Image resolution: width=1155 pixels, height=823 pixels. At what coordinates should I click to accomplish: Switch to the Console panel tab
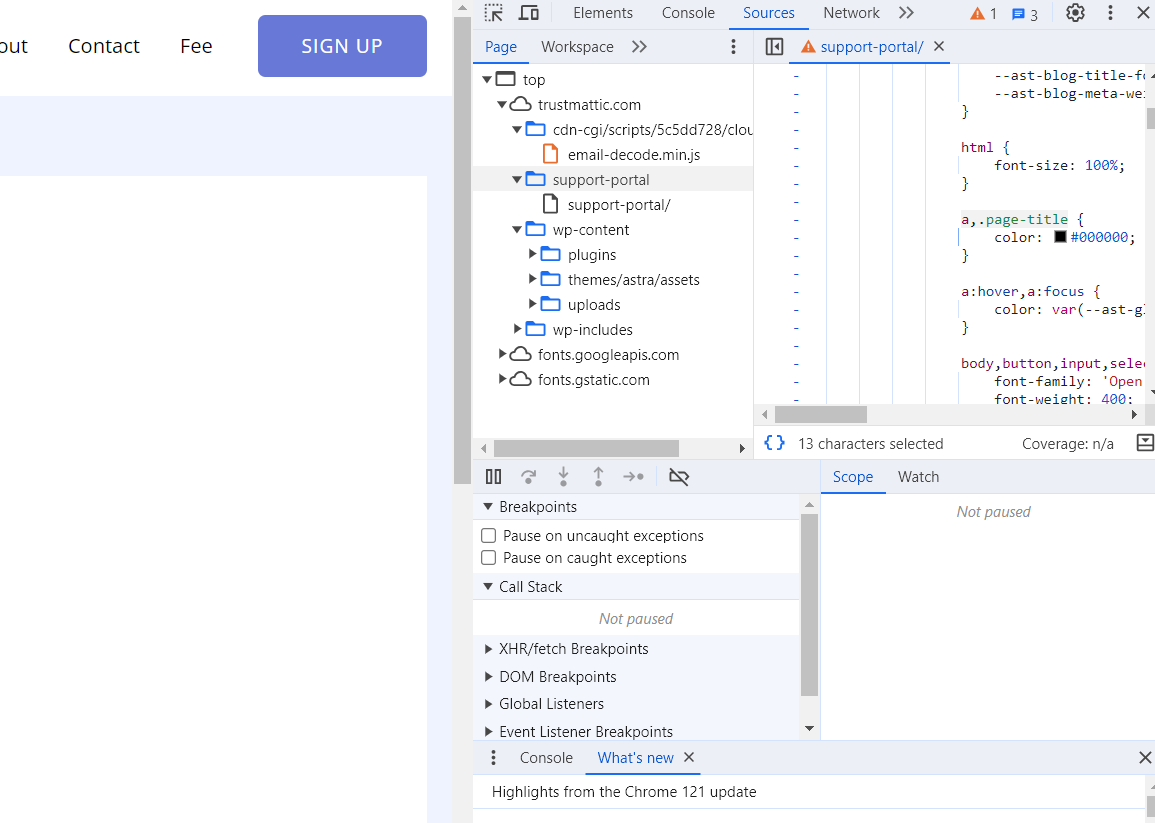click(x=688, y=13)
